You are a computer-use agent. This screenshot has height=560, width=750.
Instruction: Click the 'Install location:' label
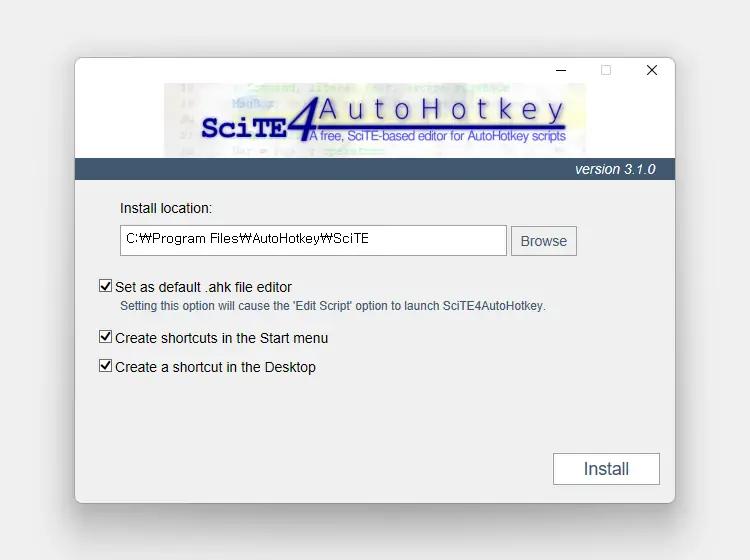pos(166,209)
